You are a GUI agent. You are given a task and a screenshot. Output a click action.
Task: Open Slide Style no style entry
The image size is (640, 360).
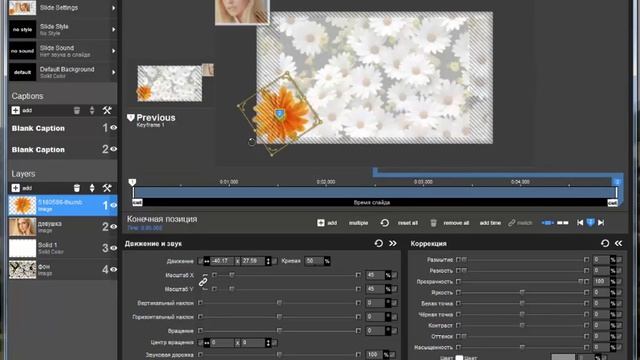tap(62, 29)
